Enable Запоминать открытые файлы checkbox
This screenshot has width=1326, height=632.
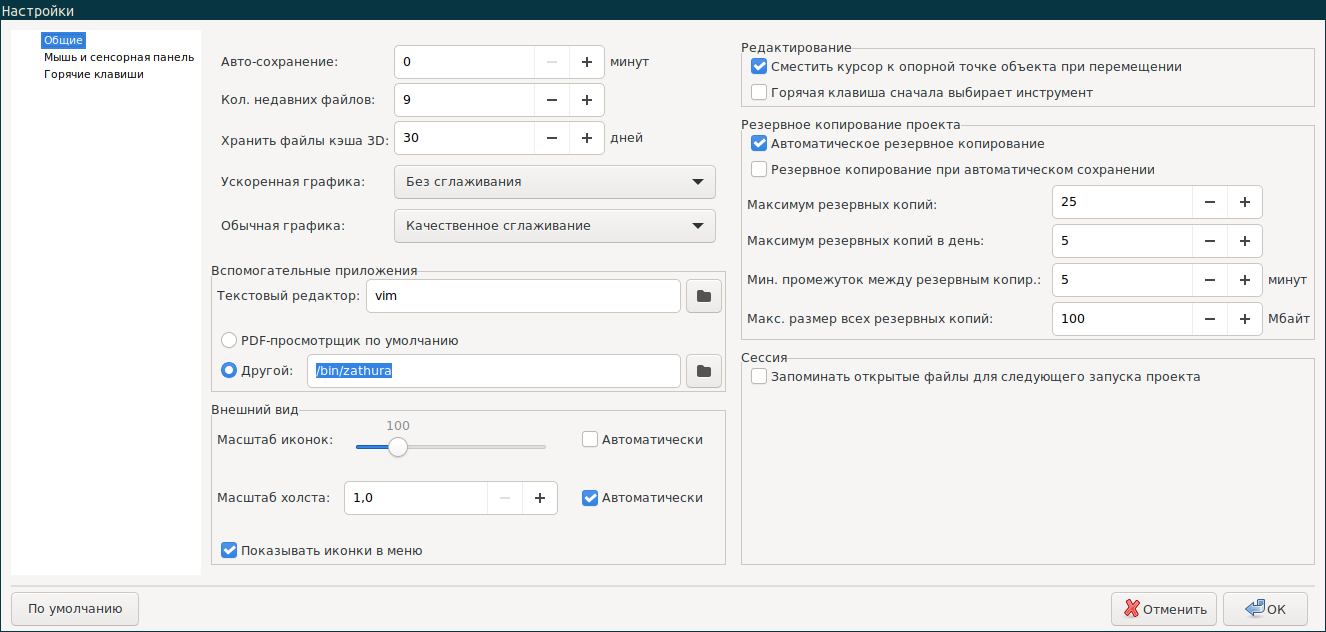click(759, 377)
